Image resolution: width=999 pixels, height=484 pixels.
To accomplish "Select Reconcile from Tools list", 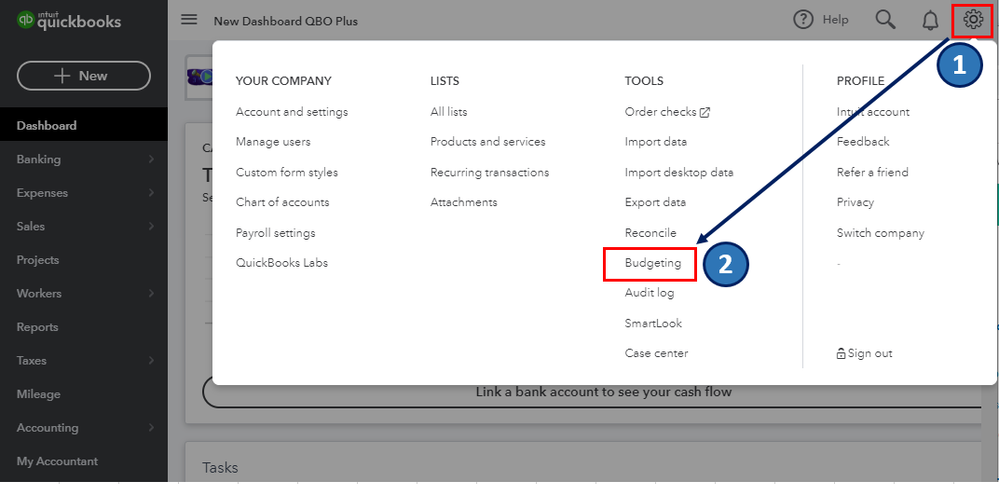I will click(650, 233).
